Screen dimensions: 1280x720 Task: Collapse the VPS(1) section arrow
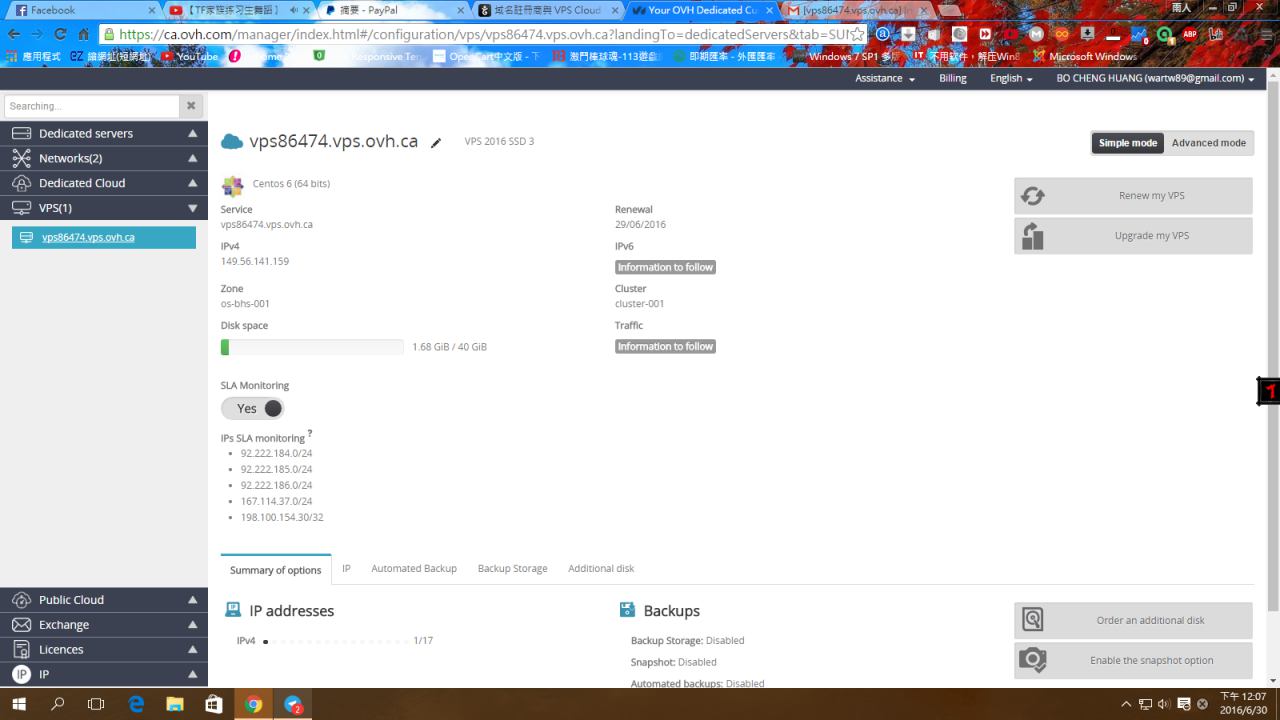(193, 208)
